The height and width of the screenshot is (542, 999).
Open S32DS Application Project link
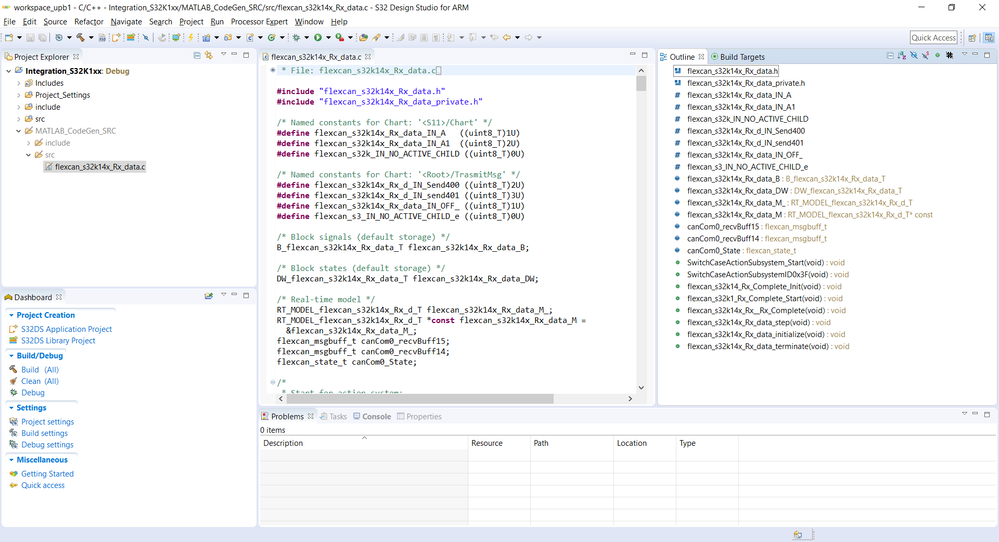click(x=66, y=329)
